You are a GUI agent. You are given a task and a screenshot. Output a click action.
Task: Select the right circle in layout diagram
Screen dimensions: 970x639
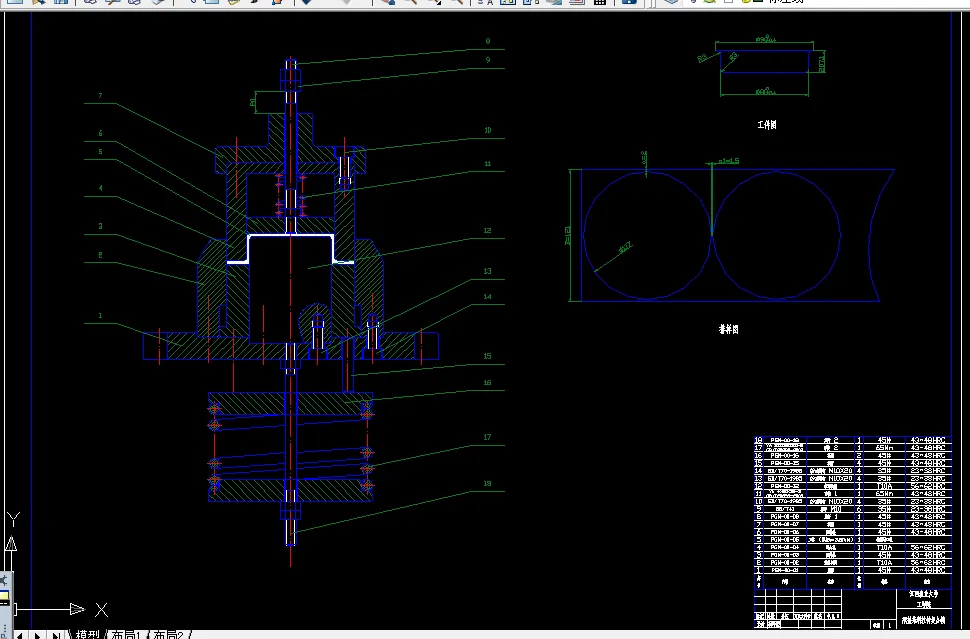[x=776, y=235]
